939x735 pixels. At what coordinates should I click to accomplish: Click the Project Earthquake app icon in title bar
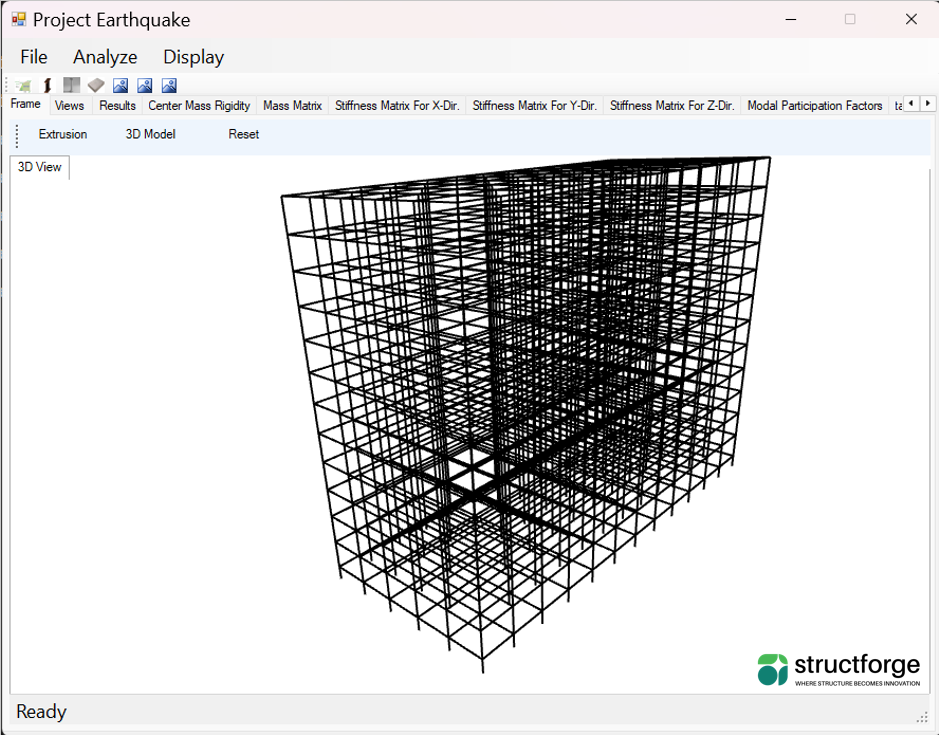tap(19, 19)
